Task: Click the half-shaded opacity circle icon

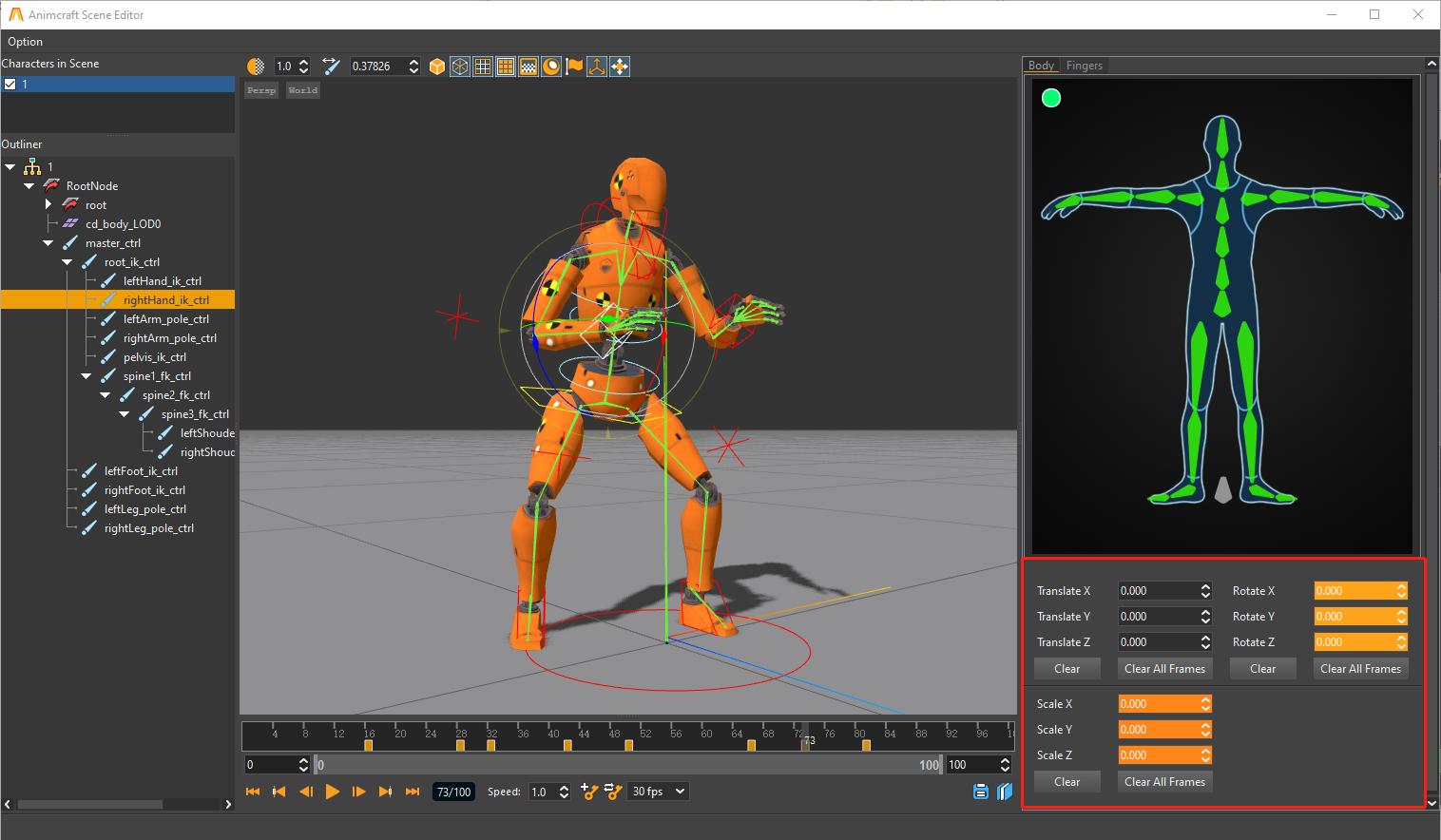Action: coord(256,67)
